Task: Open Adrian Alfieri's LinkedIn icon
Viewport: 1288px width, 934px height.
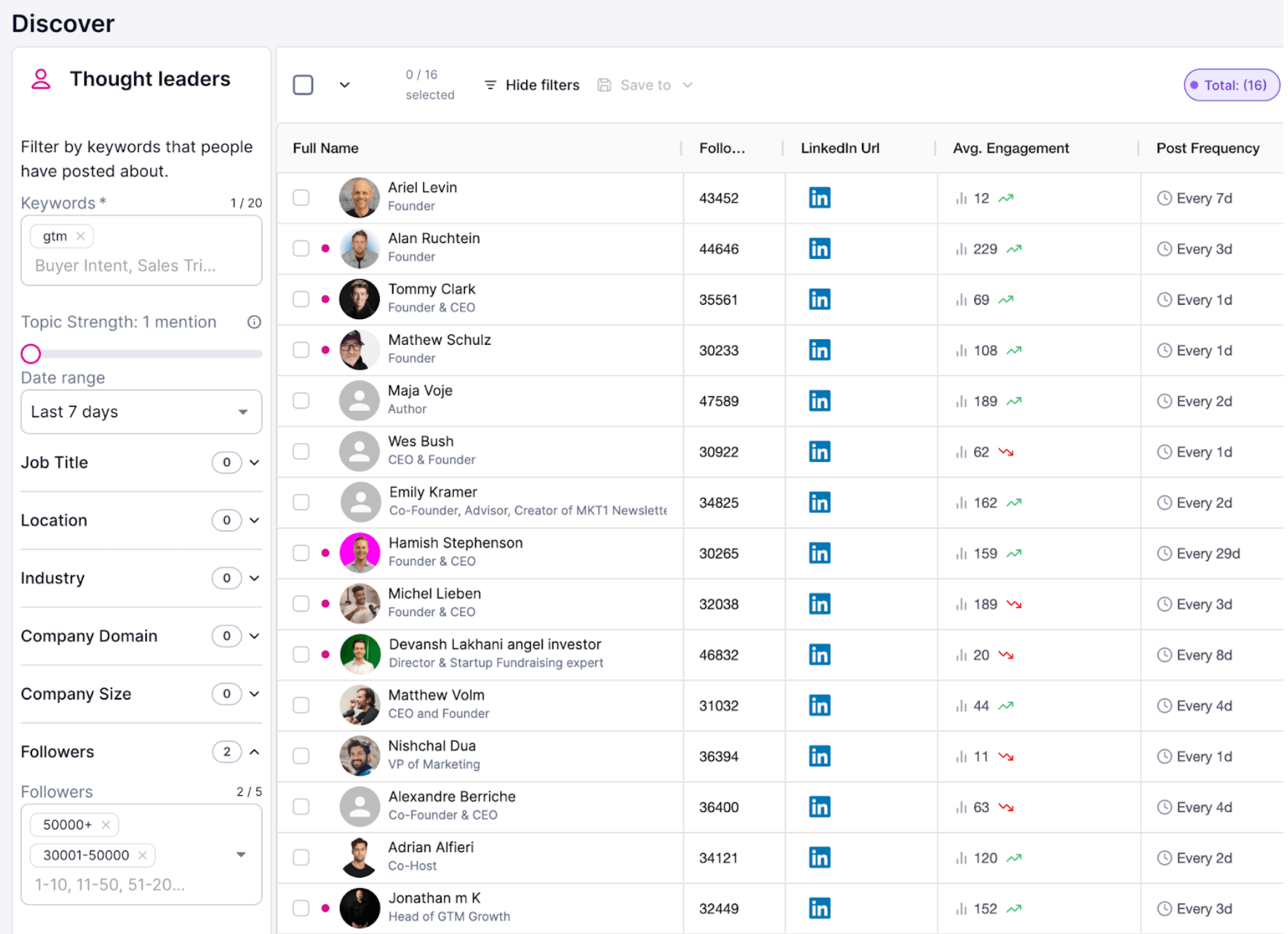Action: [x=820, y=858]
